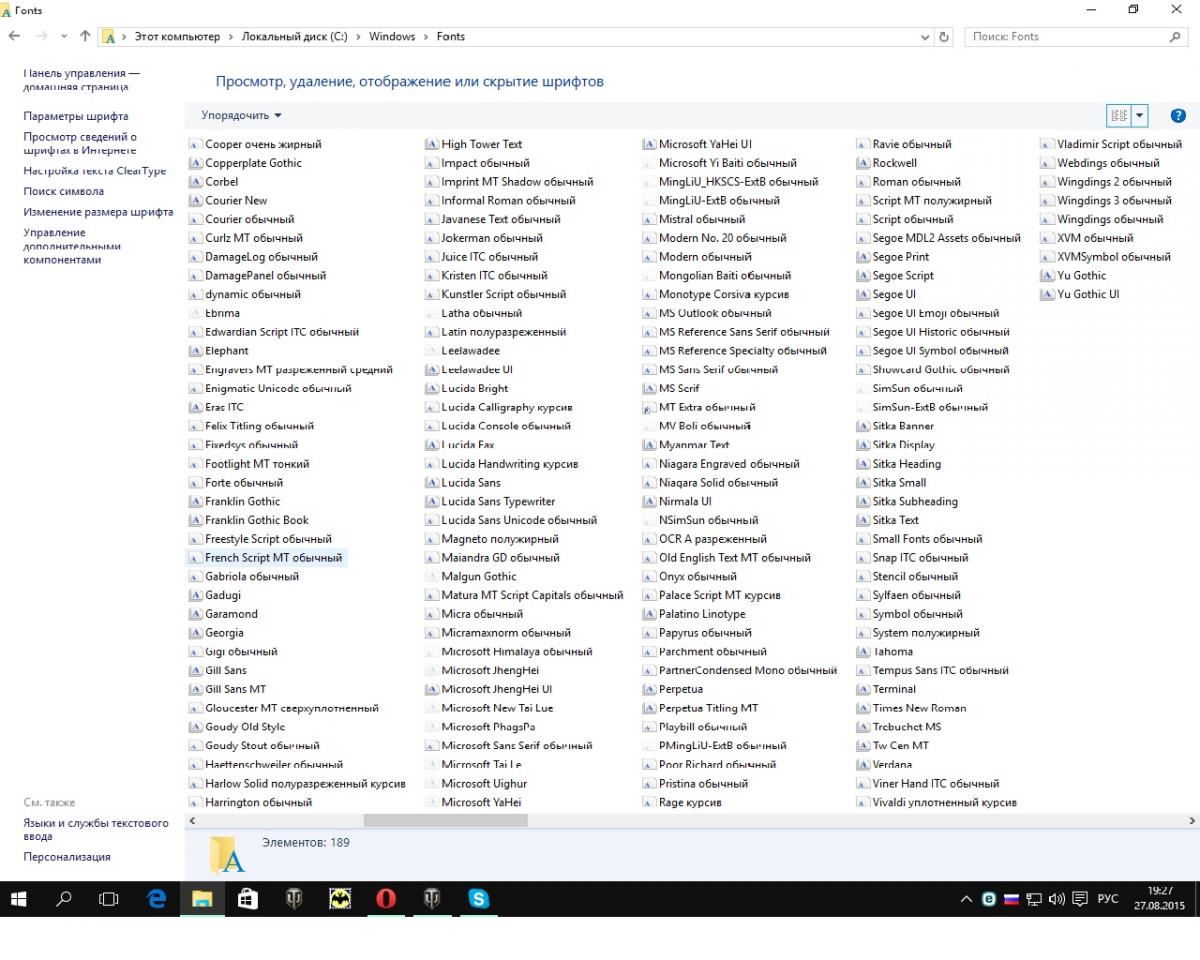The width and height of the screenshot is (1200, 960).
Task: Open taskbar search magnifier
Action: tap(64, 899)
